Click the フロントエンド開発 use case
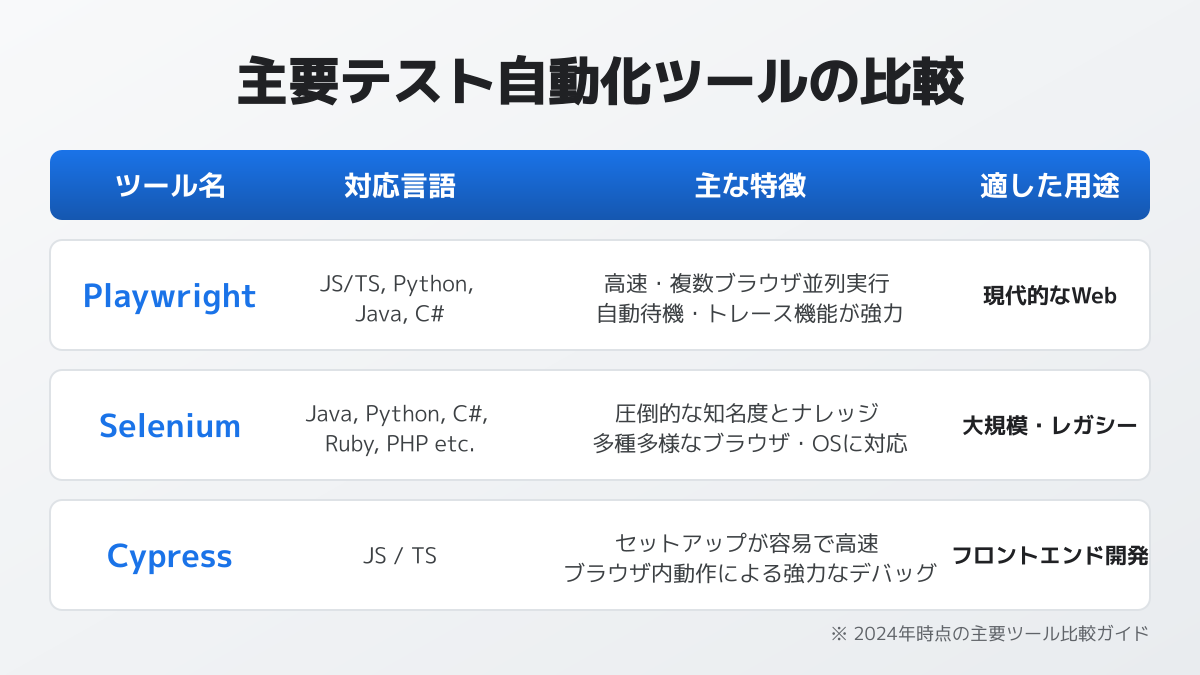Image resolution: width=1200 pixels, height=675 pixels. coord(1049,556)
